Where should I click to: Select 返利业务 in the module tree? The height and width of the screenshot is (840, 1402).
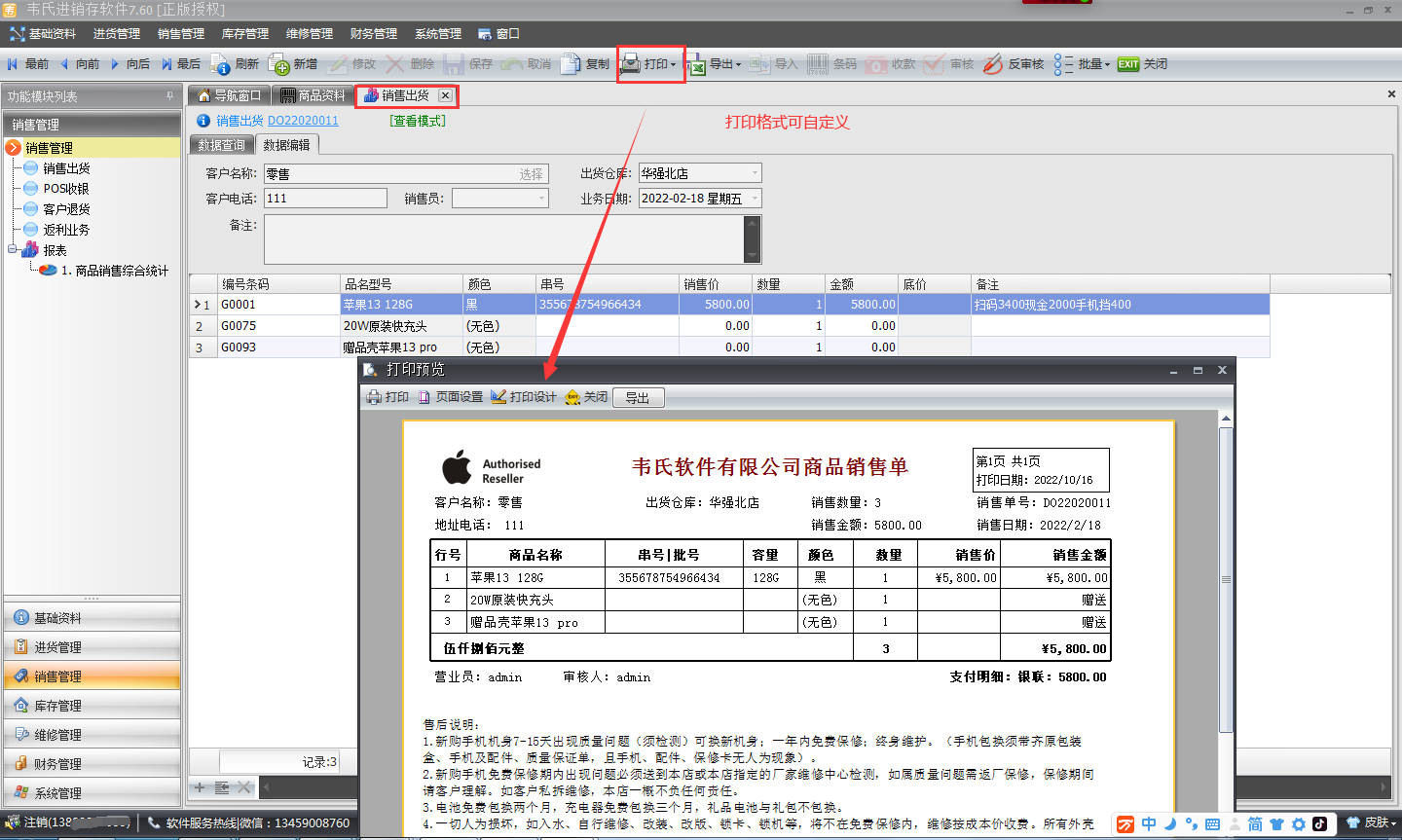(66, 230)
